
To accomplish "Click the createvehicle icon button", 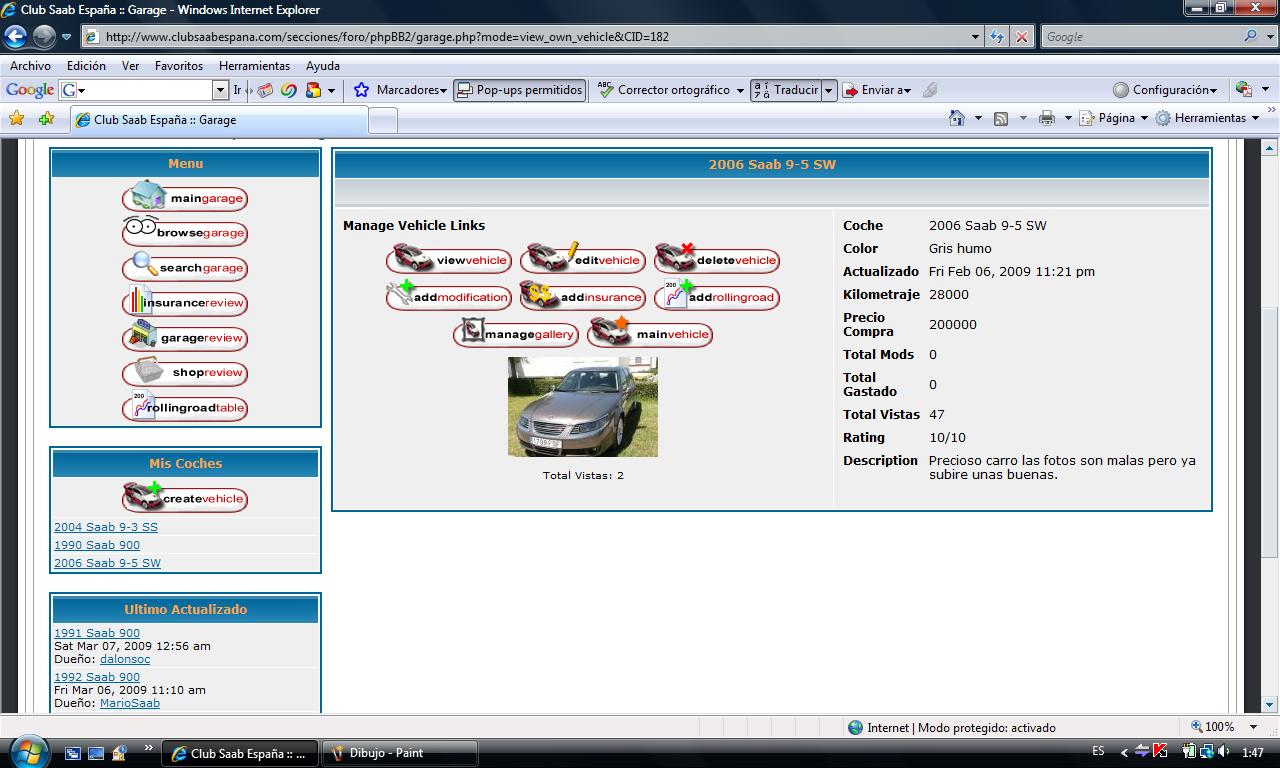I will pos(185,498).
